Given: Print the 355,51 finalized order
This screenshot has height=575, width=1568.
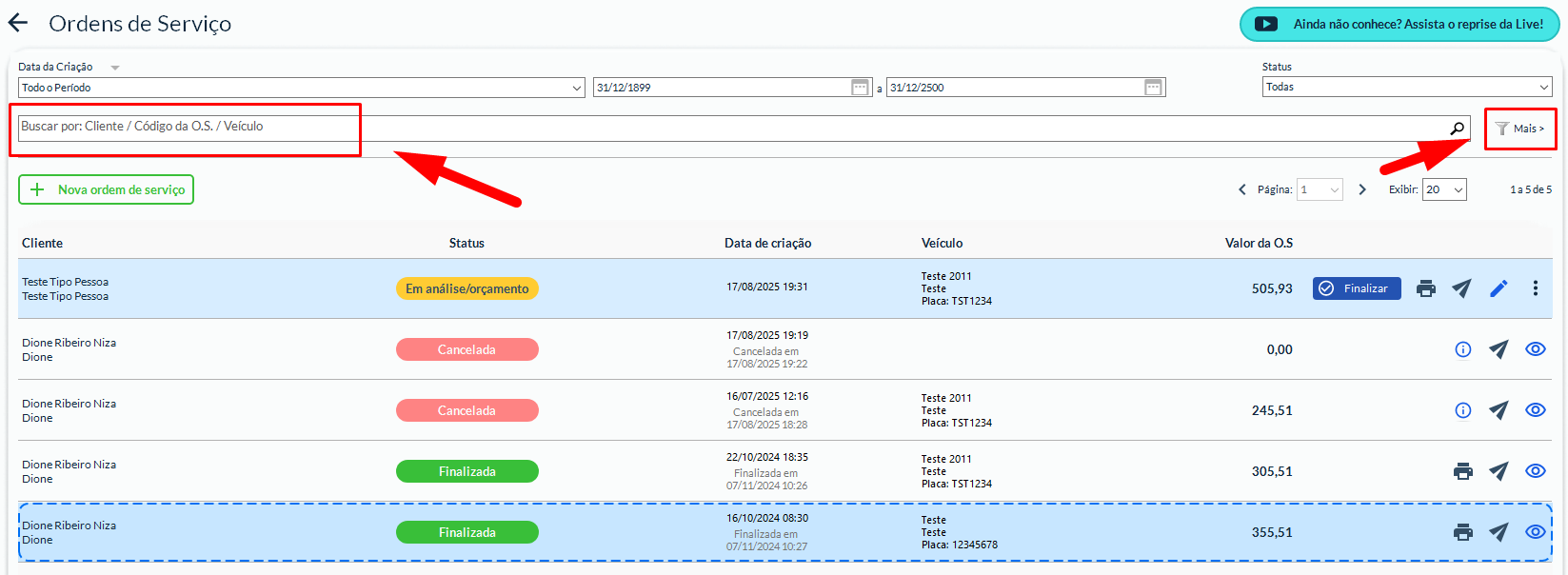Looking at the screenshot, I should click(x=1463, y=532).
